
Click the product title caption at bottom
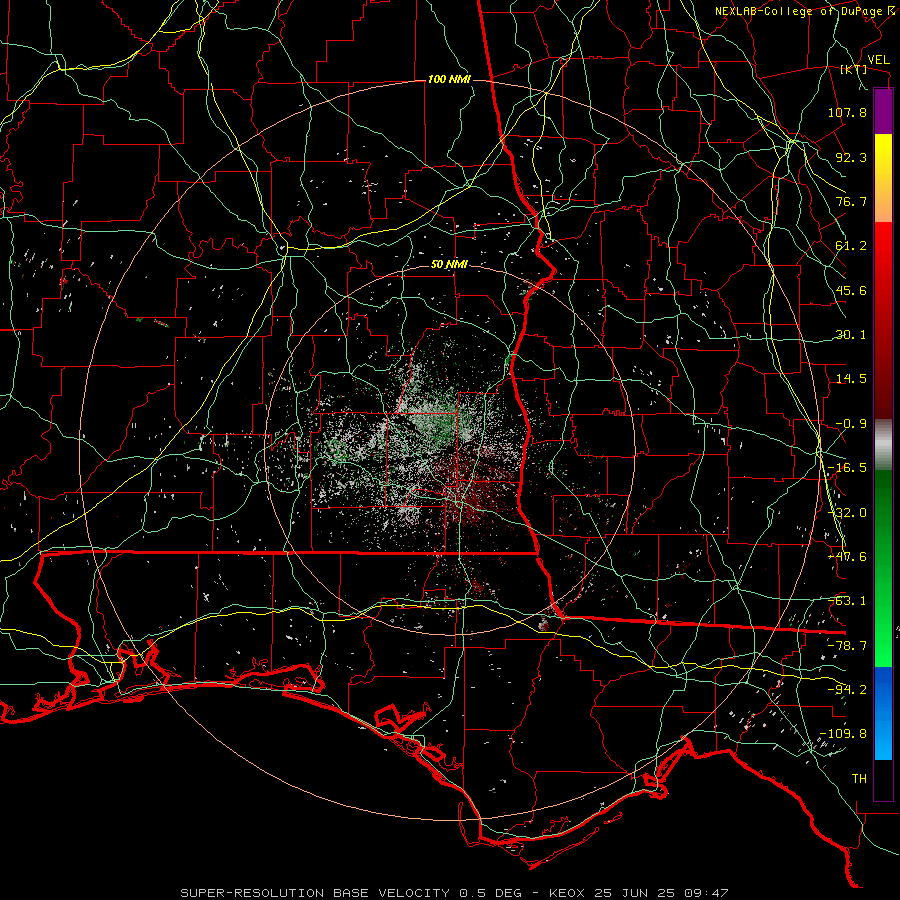[454, 893]
